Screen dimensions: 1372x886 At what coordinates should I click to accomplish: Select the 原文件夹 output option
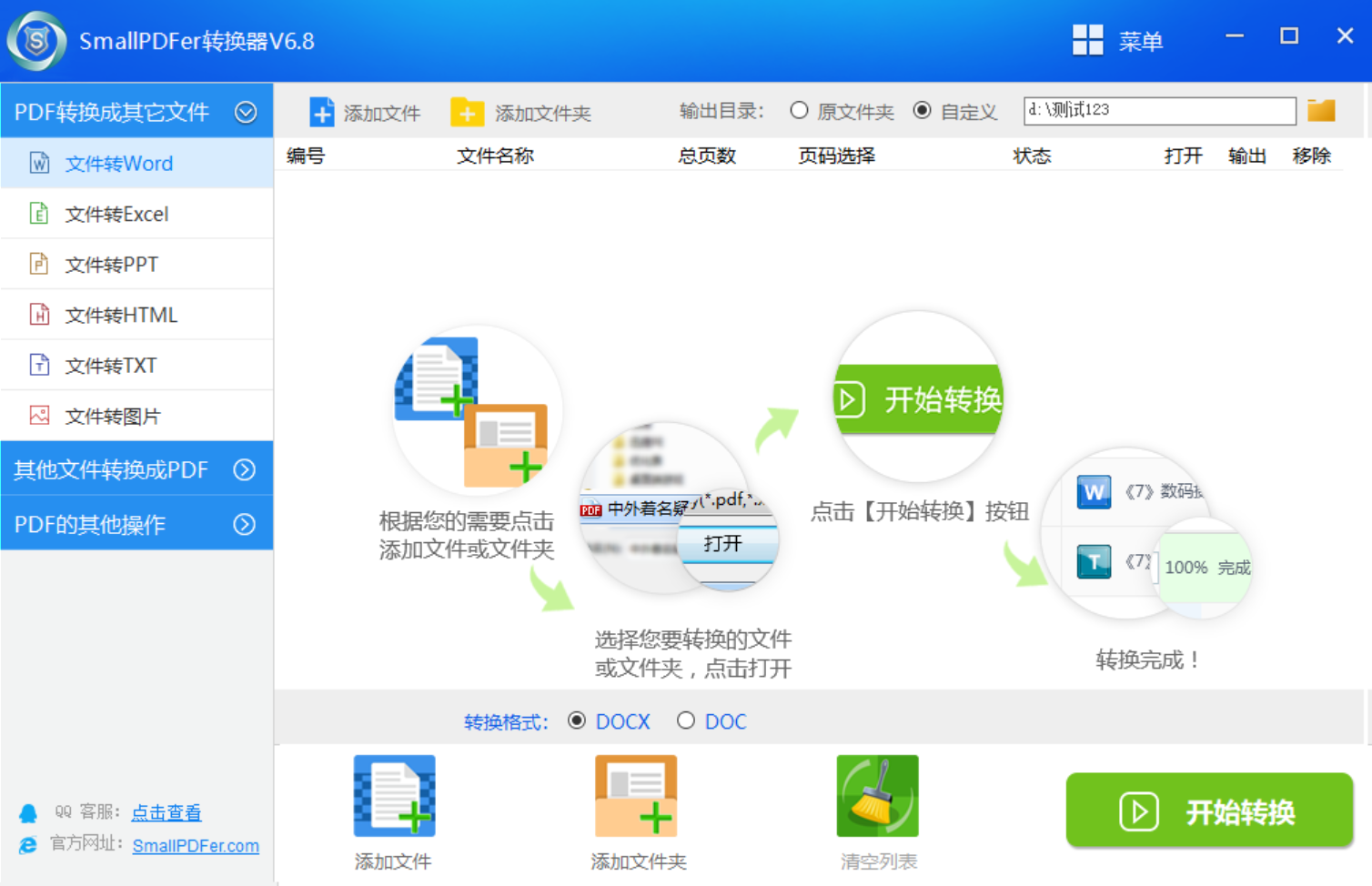(799, 110)
